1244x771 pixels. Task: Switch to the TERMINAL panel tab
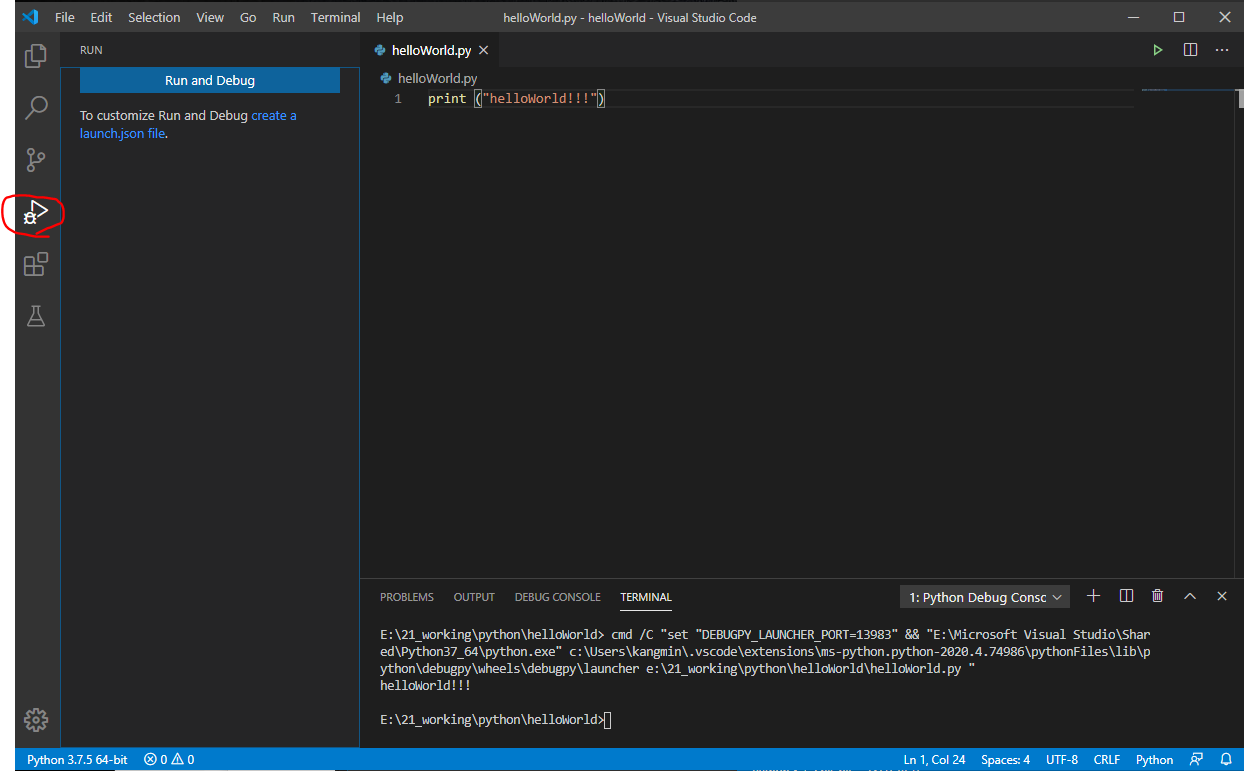pyautogui.click(x=646, y=597)
